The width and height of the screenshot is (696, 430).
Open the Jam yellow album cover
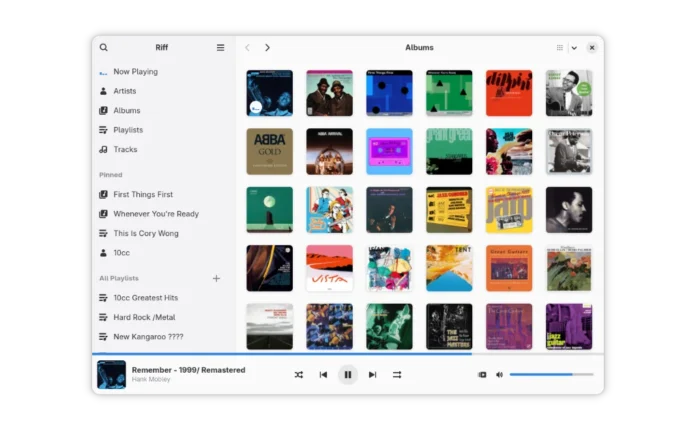(x=509, y=210)
